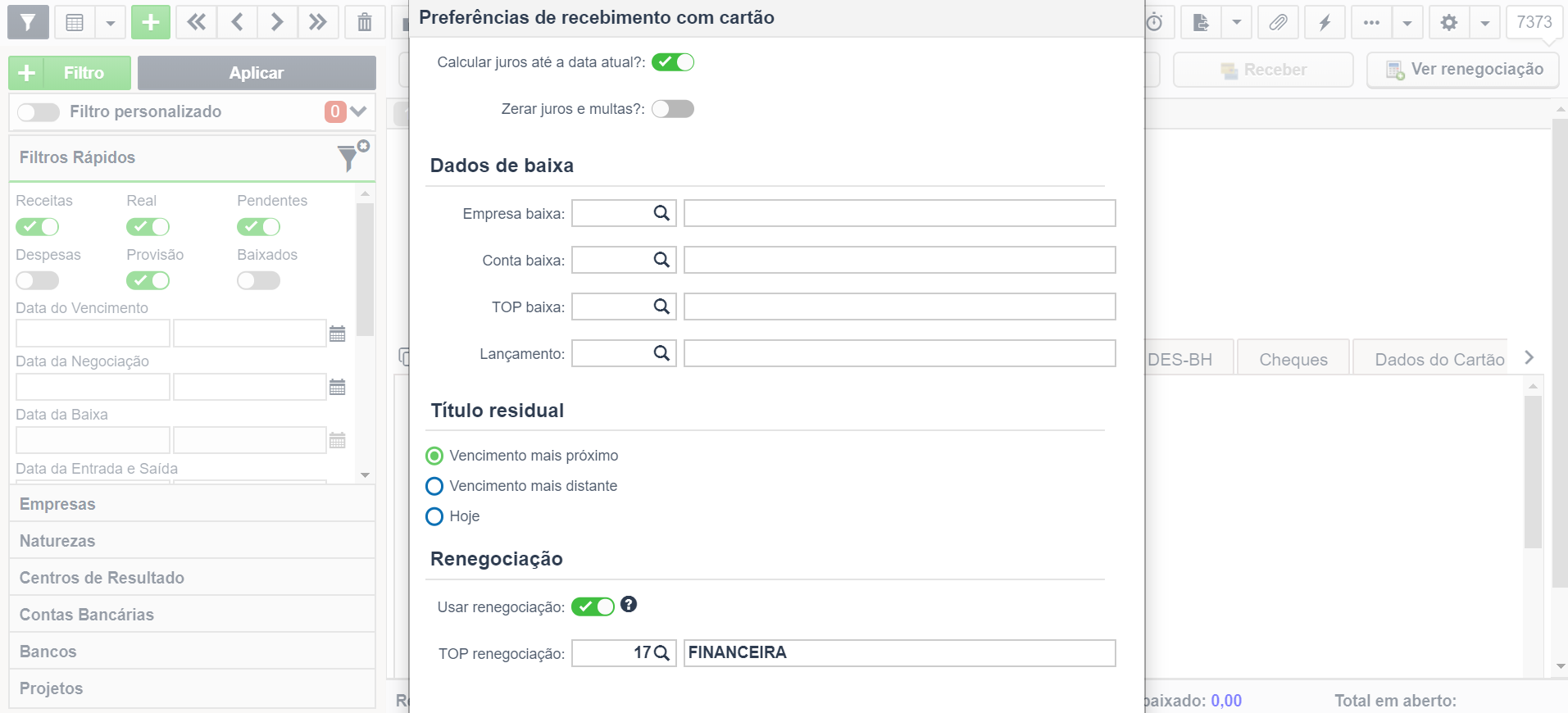Click the Ver renegociação button

pyautogui.click(x=1464, y=70)
